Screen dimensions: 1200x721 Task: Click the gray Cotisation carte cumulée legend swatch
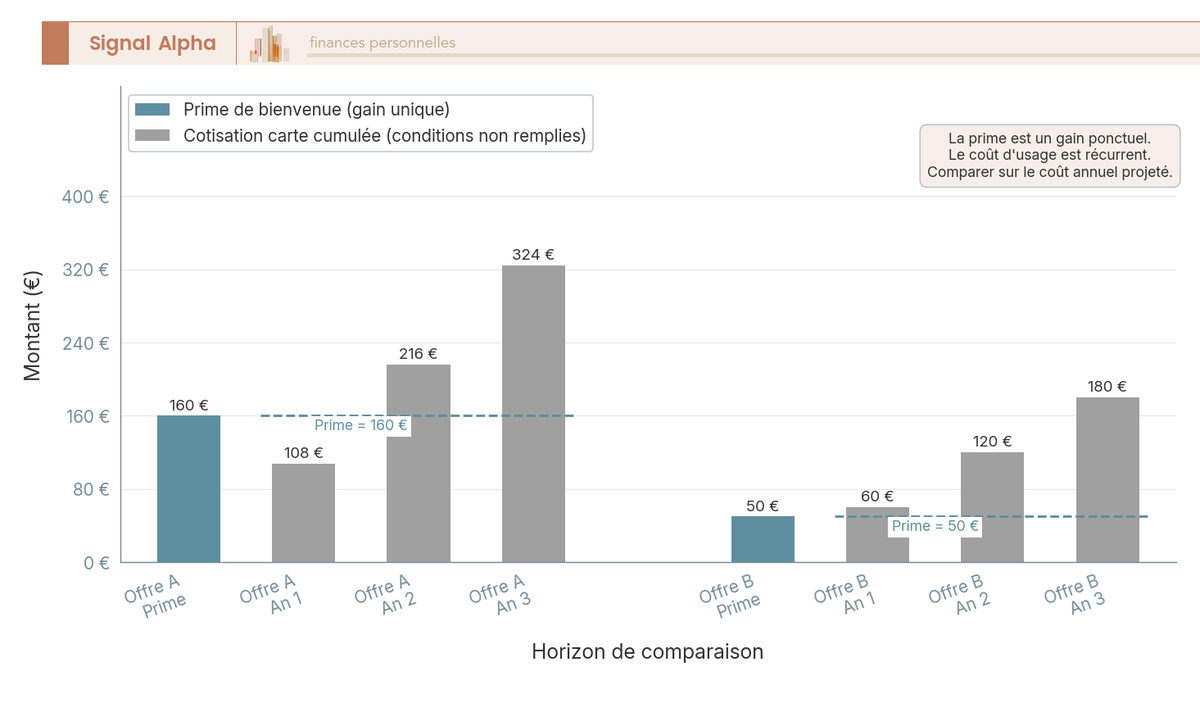pyautogui.click(x=153, y=135)
